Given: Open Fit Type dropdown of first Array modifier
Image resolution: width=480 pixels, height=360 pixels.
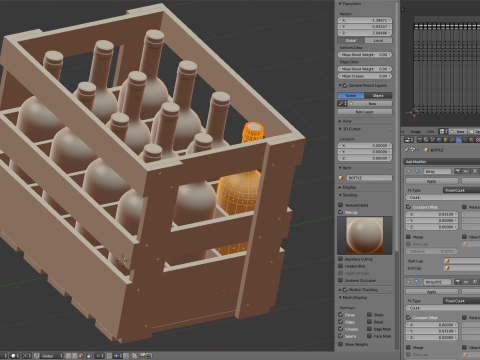Looking at the screenshot, I should (462, 190).
